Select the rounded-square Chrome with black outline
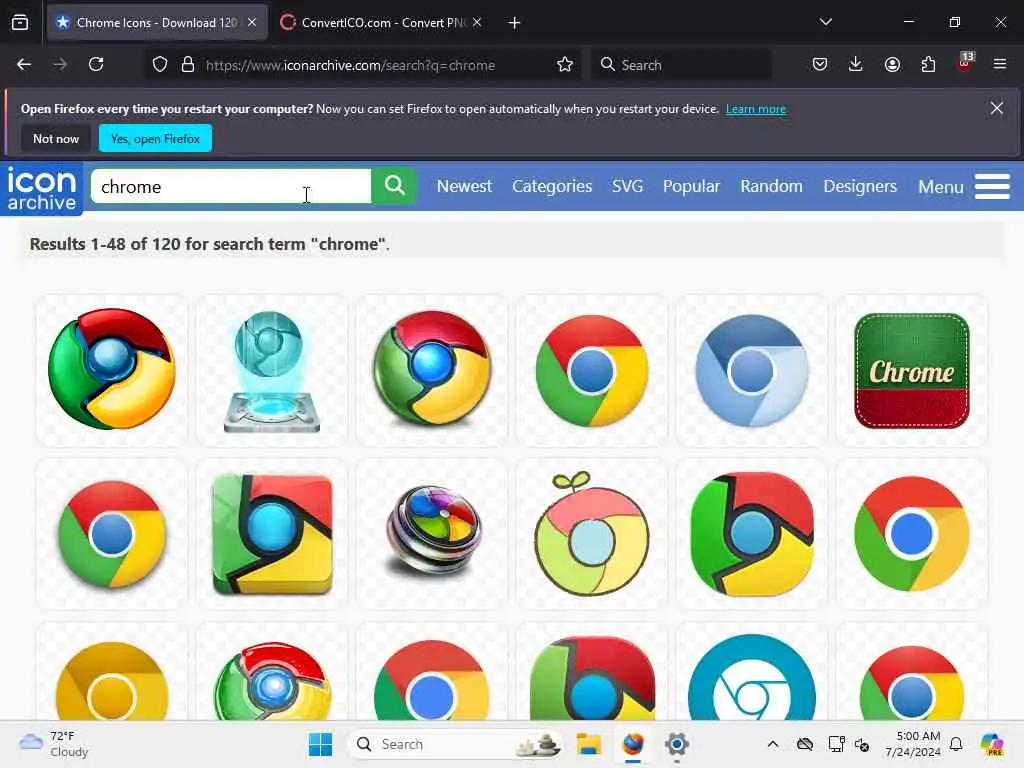Screen dimensions: 1024x768 tap(752, 534)
